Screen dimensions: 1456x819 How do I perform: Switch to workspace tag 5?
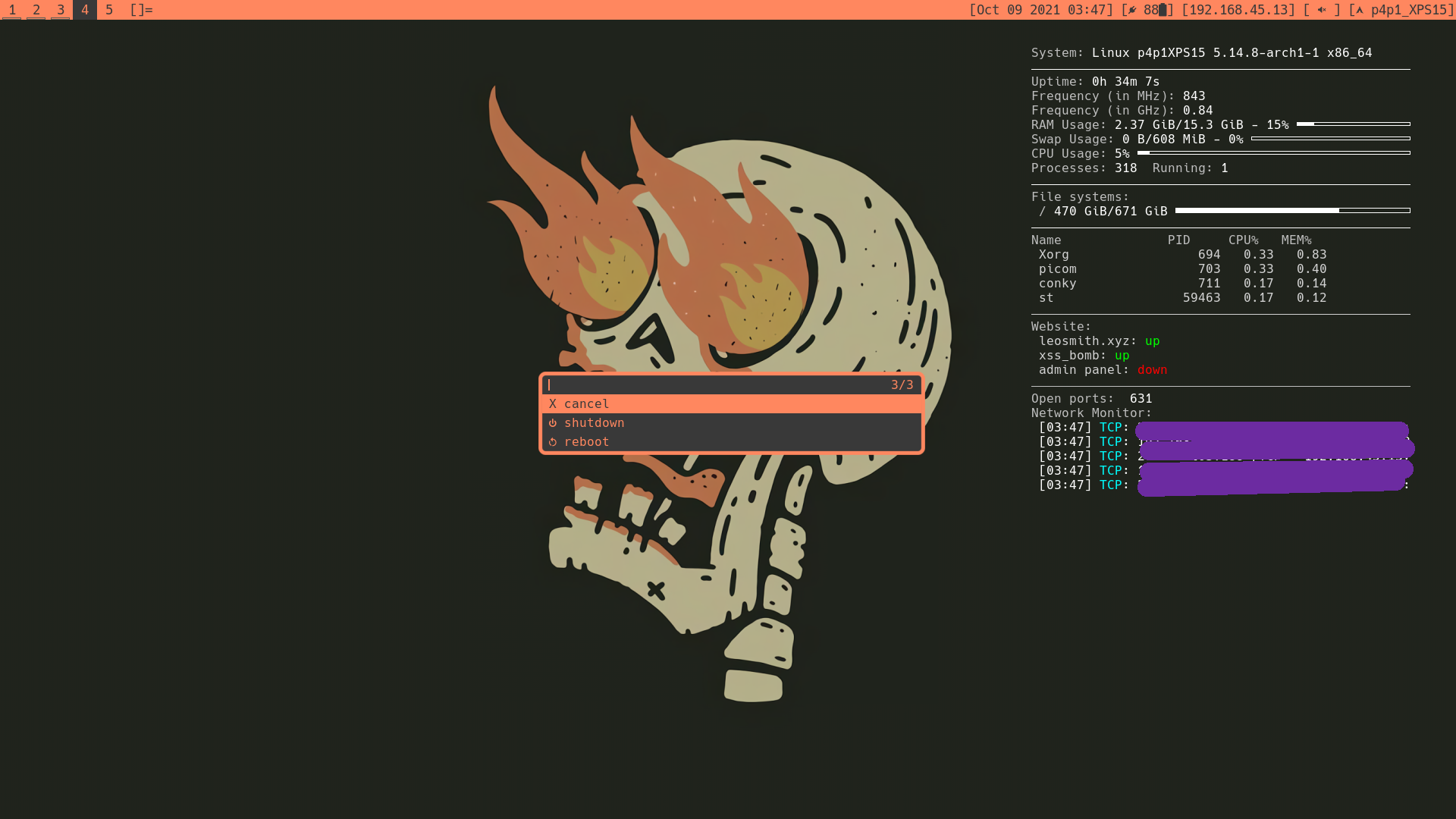(x=109, y=10)
